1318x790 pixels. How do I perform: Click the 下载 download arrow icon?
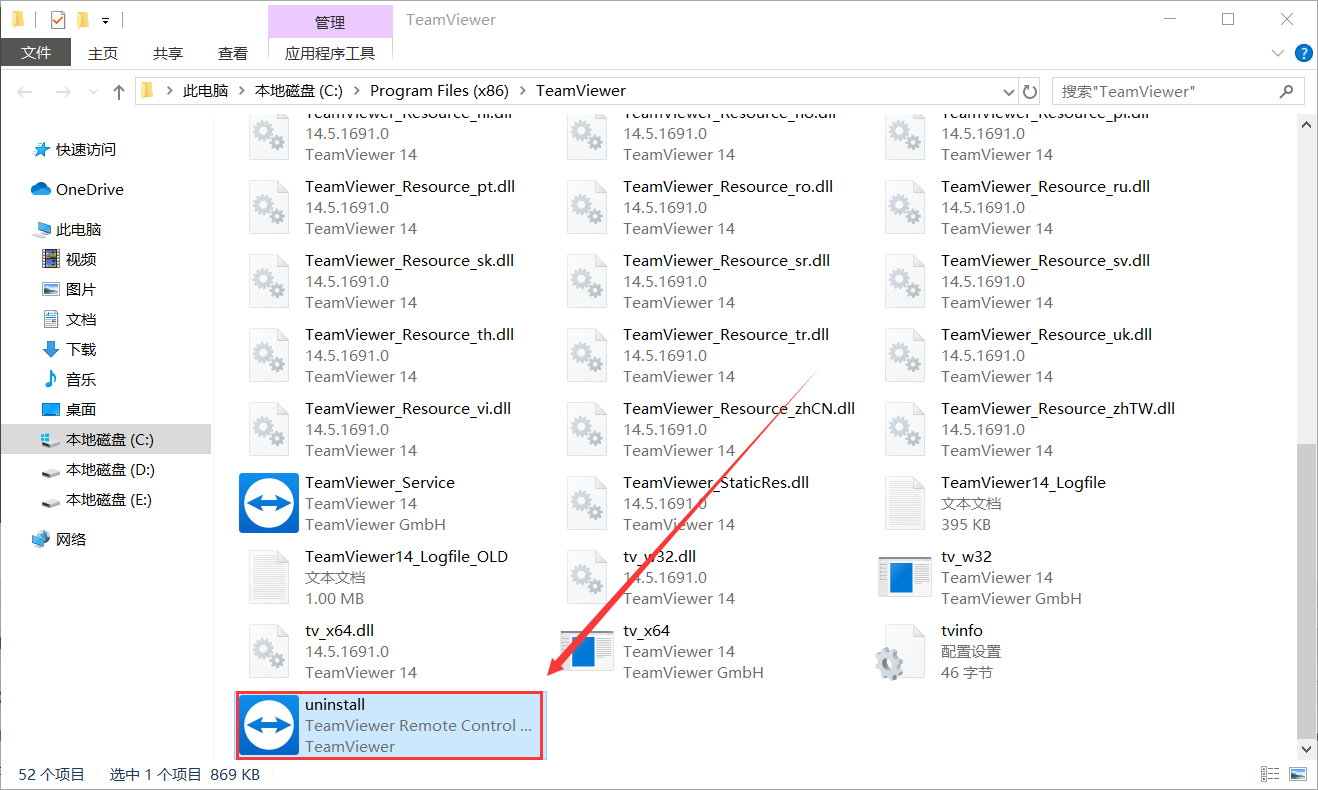[x=51, y=350]
